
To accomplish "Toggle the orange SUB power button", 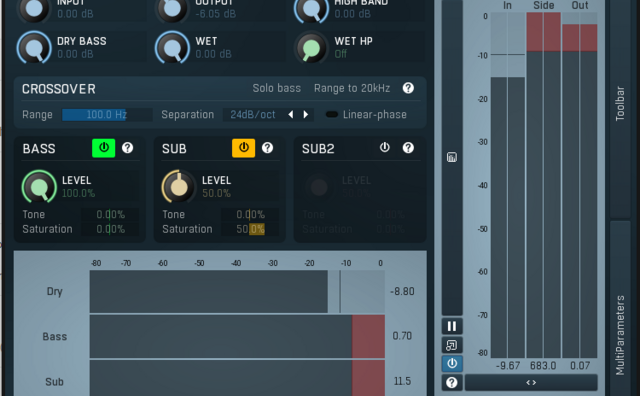I will tap(244, 147).
